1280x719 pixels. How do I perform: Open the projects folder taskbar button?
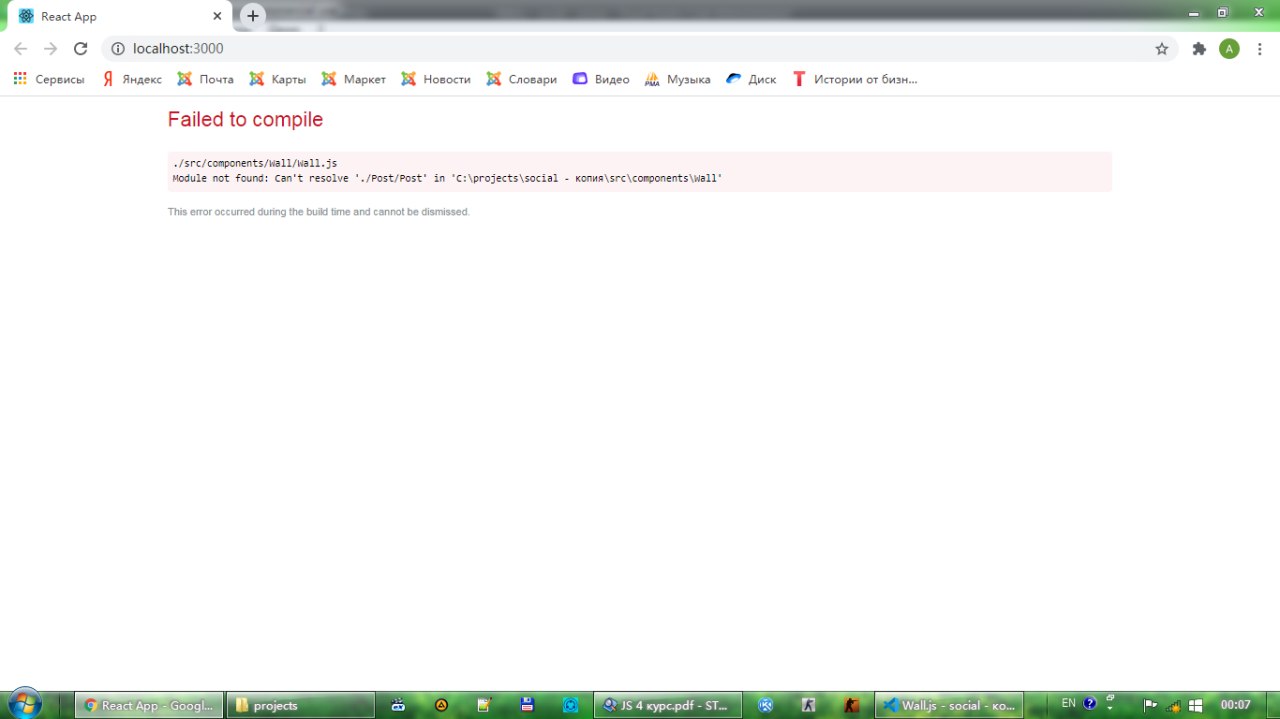point(300,705)
